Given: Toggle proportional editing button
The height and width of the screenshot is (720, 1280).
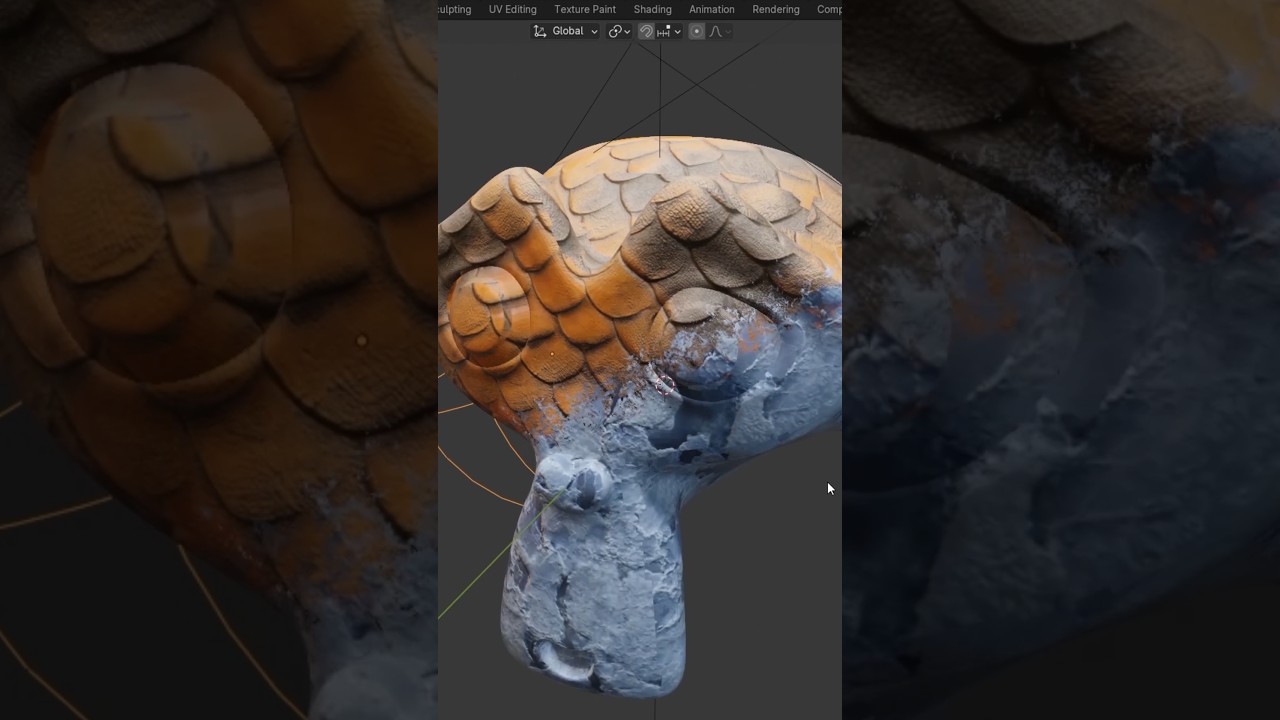Looking at the screenshot, I should (697, 31).
